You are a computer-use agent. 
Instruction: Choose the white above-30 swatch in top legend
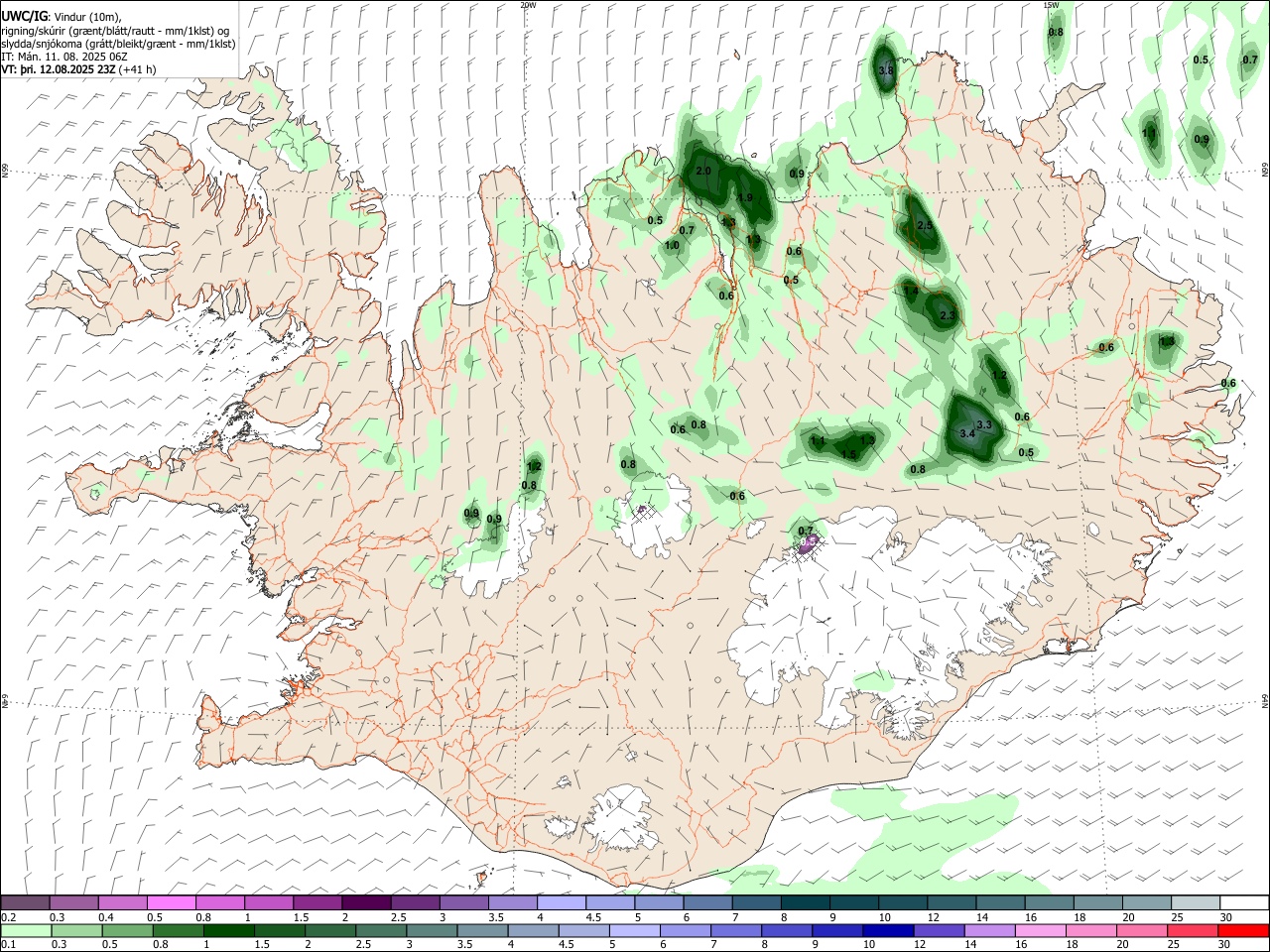click(1243, 902)
